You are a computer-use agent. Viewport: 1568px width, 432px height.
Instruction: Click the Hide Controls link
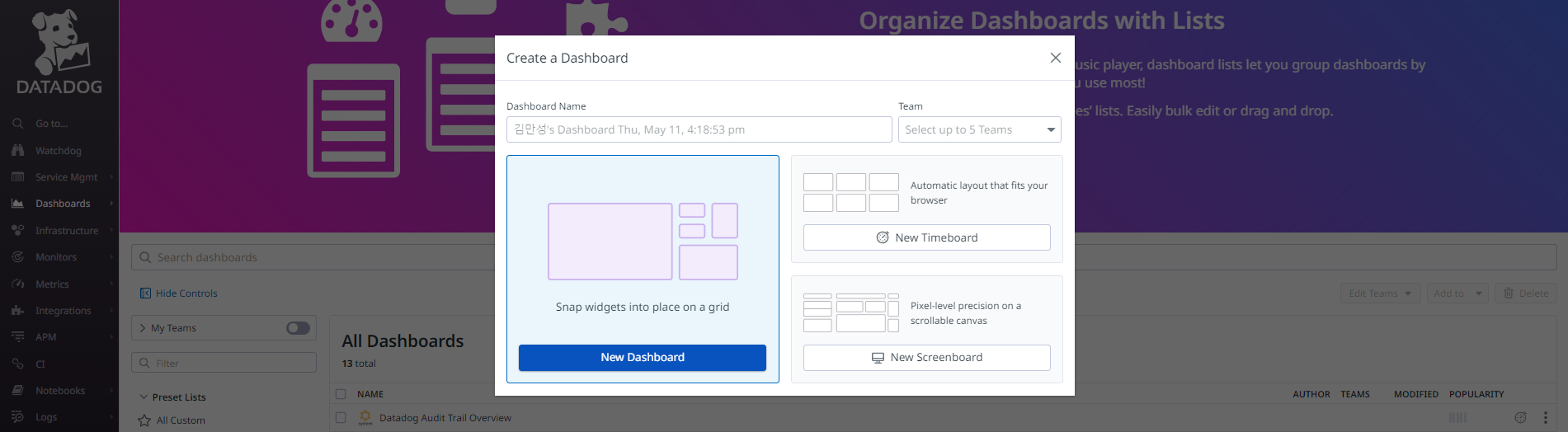click(186, 293)
